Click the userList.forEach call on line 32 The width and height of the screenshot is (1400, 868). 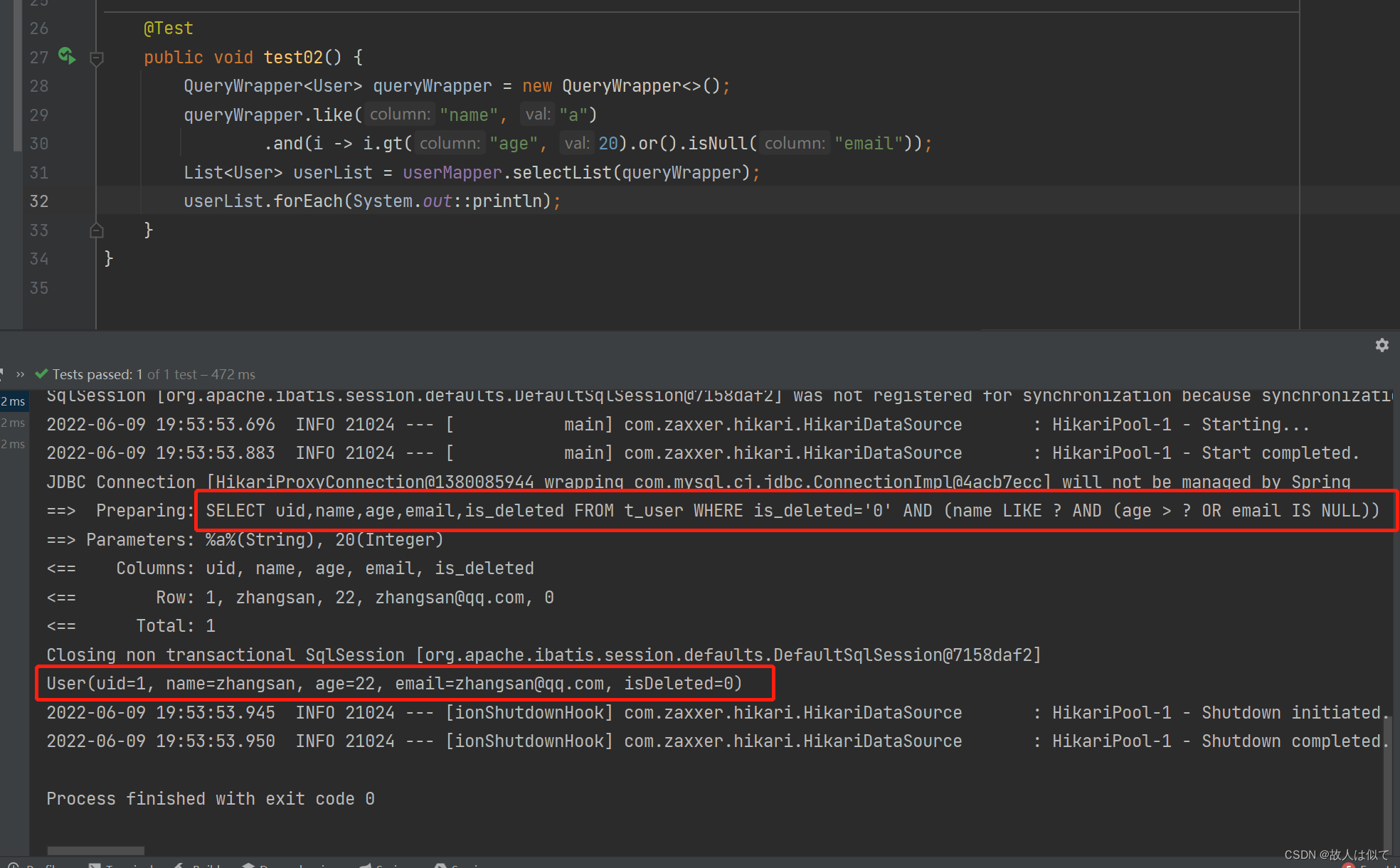[263, 201]
